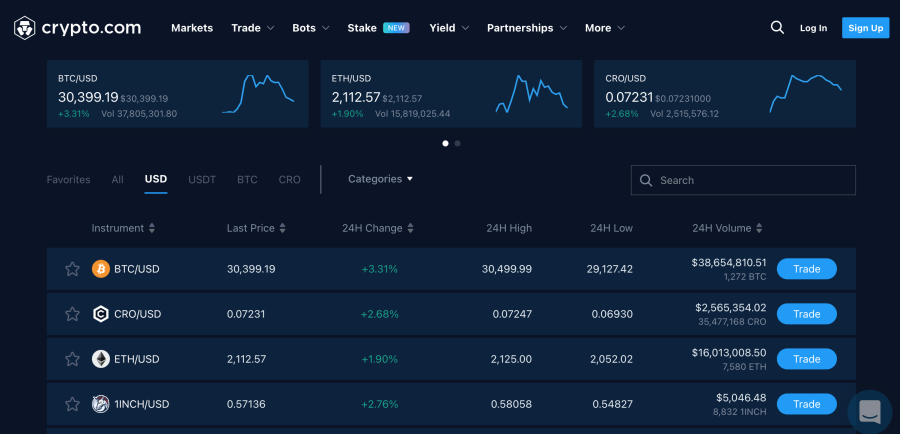Viewport: 900px width, 434px height.
Task: Click the Cronos CRO coin icon
Action: tap(100, 314)
